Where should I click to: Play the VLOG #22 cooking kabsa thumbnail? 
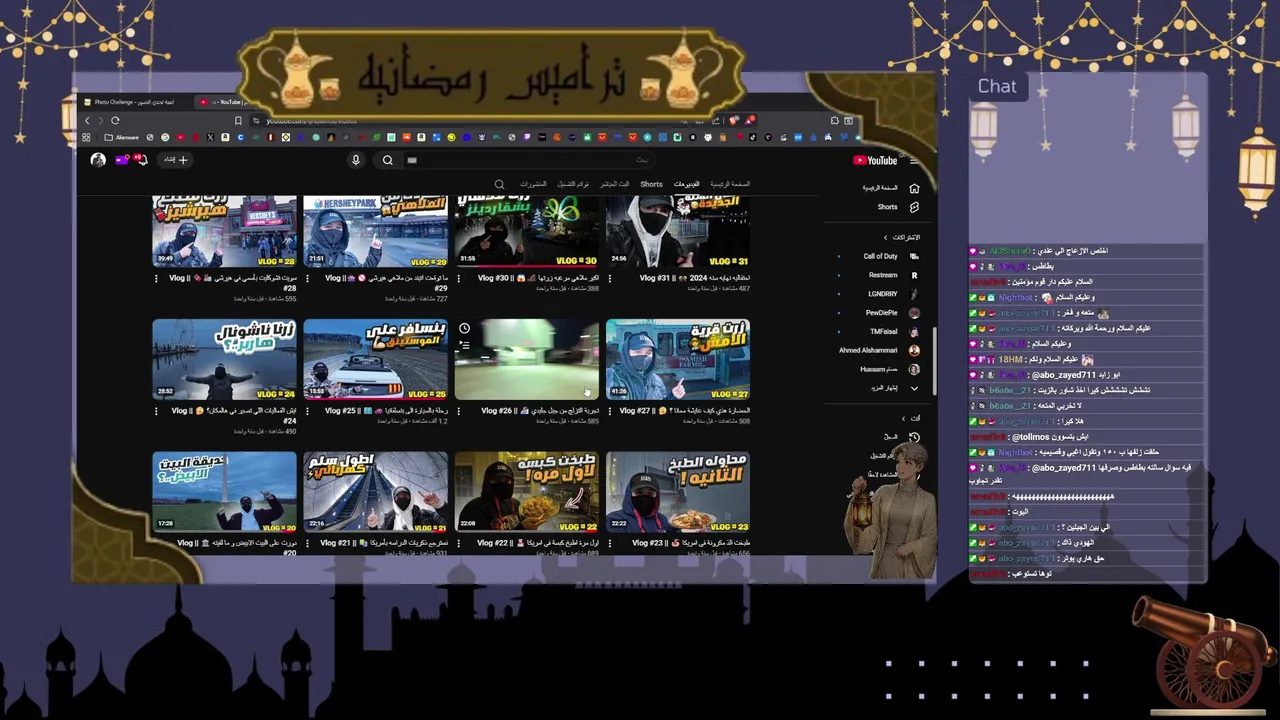(527, 492)
